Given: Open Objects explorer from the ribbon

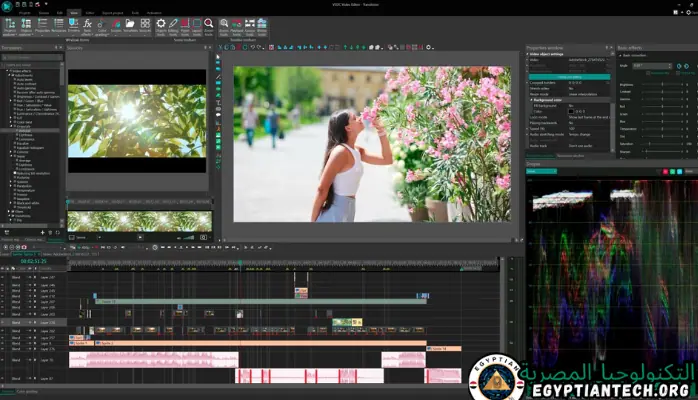Looking at the screenshot, I should [x=26, y=27].
